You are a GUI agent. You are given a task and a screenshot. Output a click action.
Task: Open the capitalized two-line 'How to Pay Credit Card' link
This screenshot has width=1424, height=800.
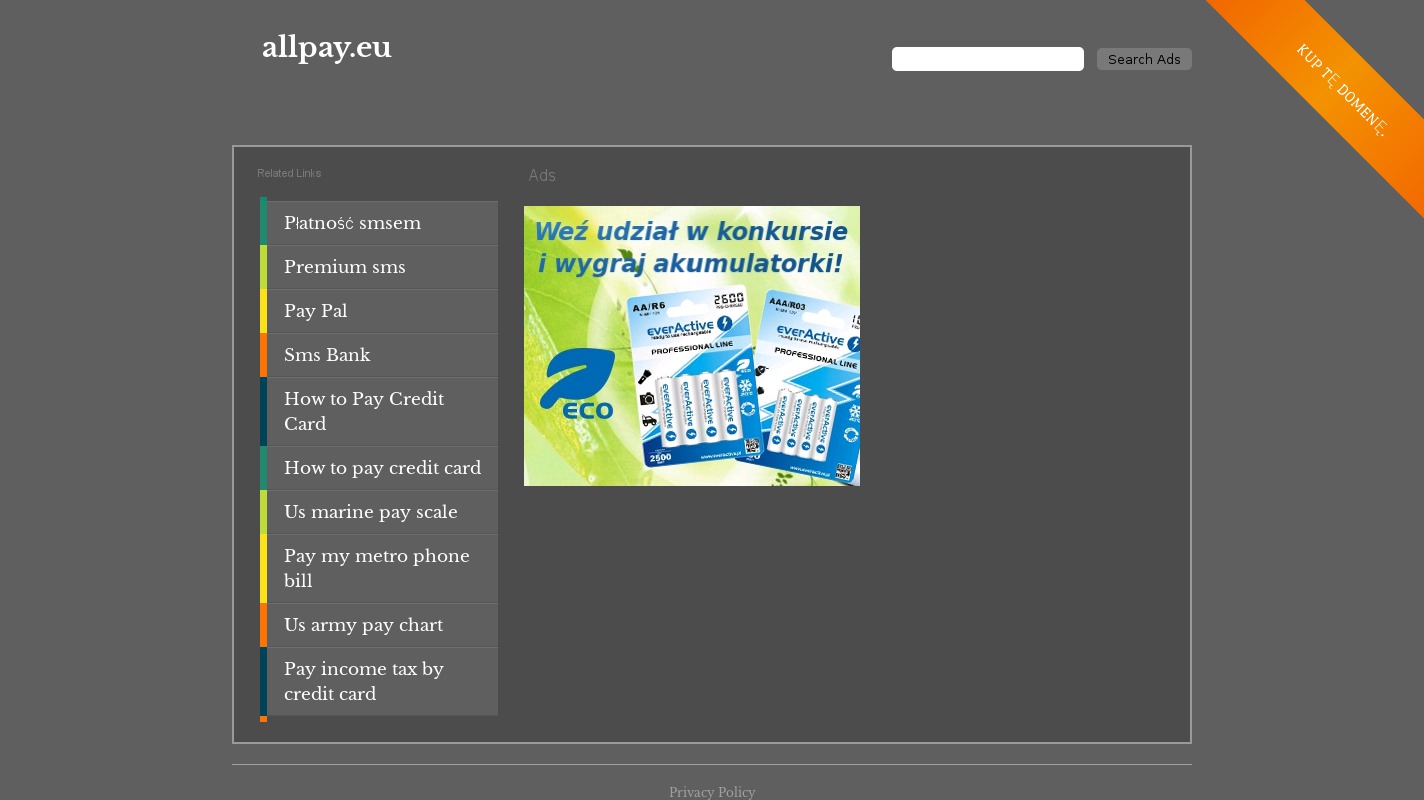(363, 411)
